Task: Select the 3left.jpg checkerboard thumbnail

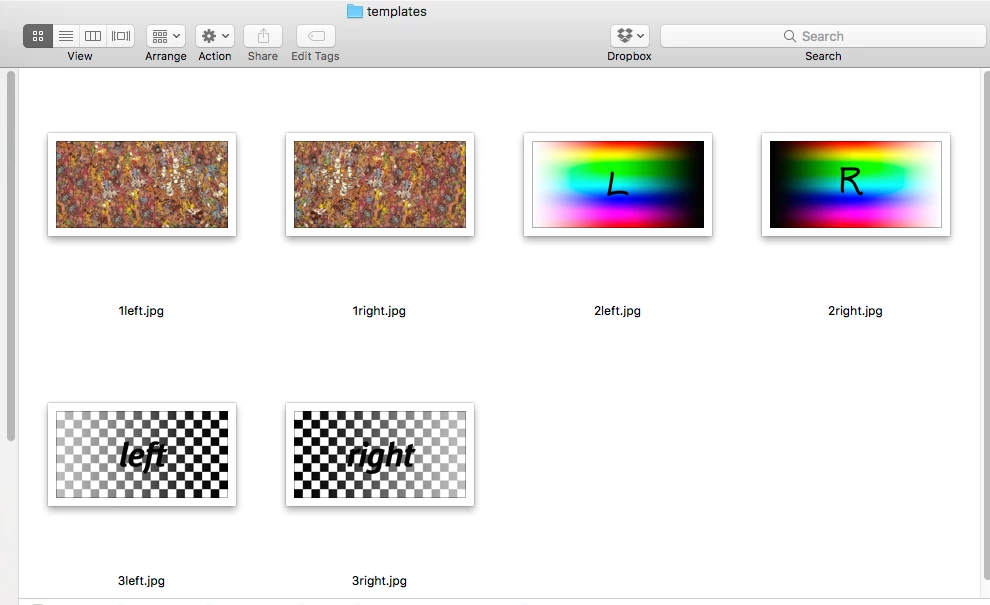Action: click(x=142, y=454)
